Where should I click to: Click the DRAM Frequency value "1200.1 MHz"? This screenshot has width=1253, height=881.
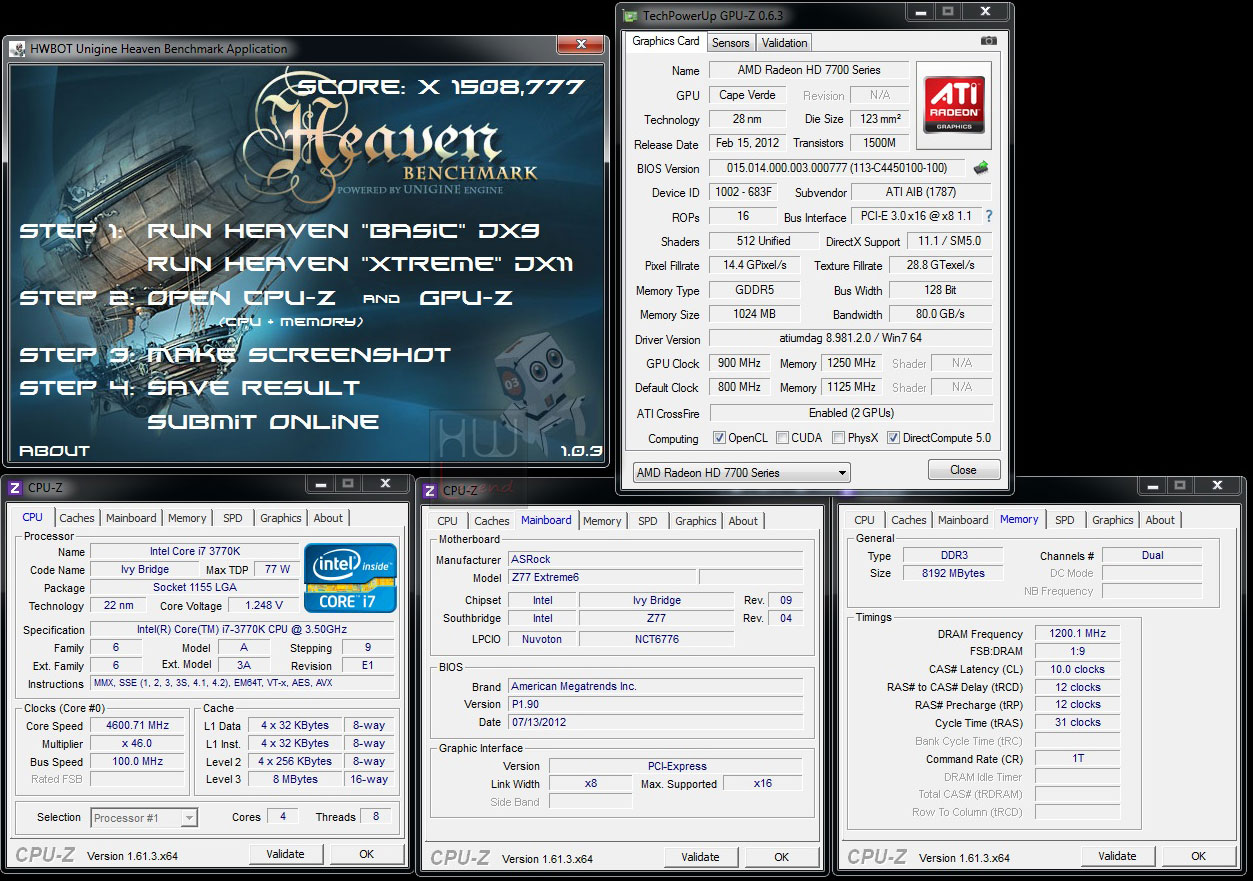[1077, 634]
